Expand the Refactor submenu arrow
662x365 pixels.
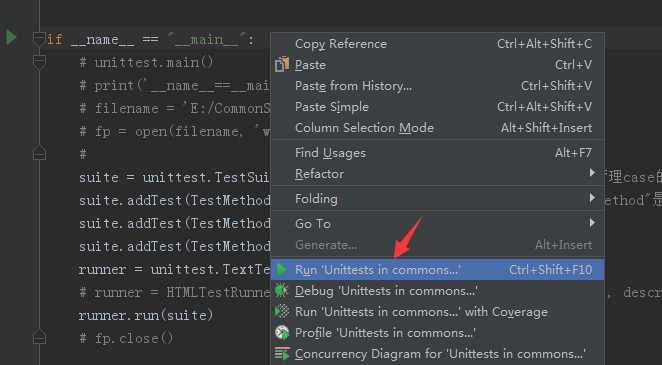(592, 173)
